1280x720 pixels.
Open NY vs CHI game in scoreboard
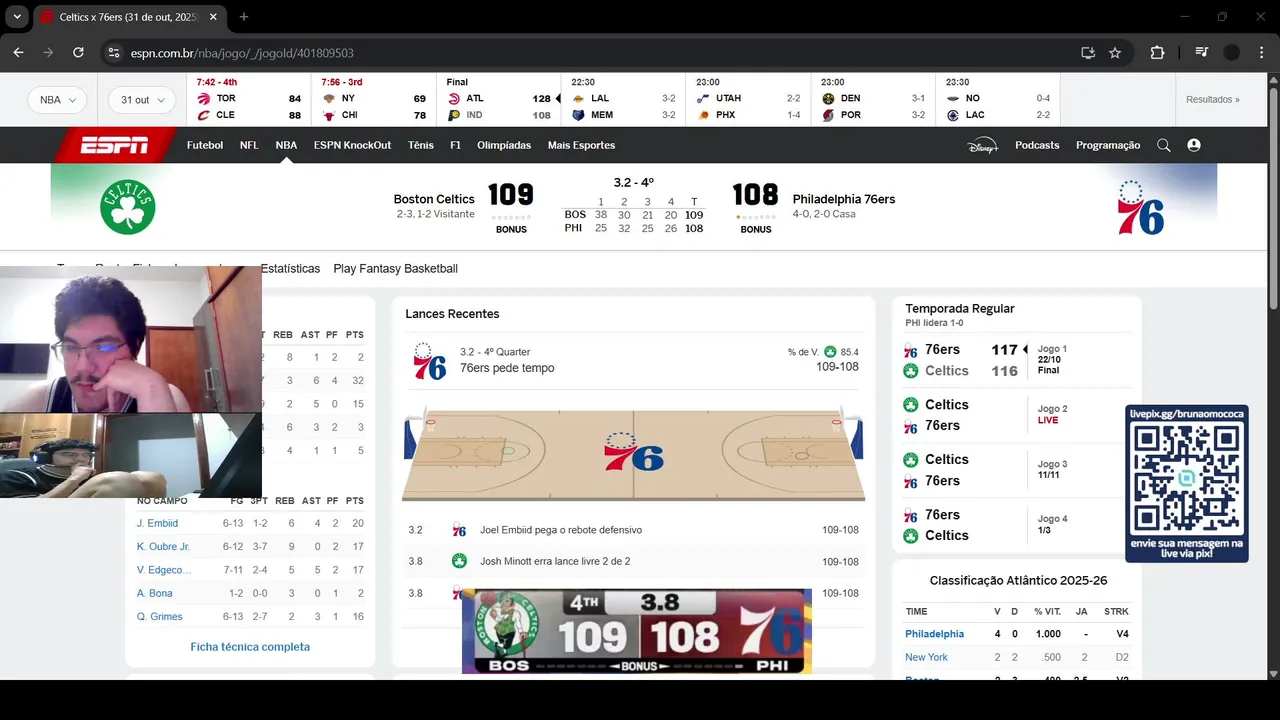click(374, 99)
